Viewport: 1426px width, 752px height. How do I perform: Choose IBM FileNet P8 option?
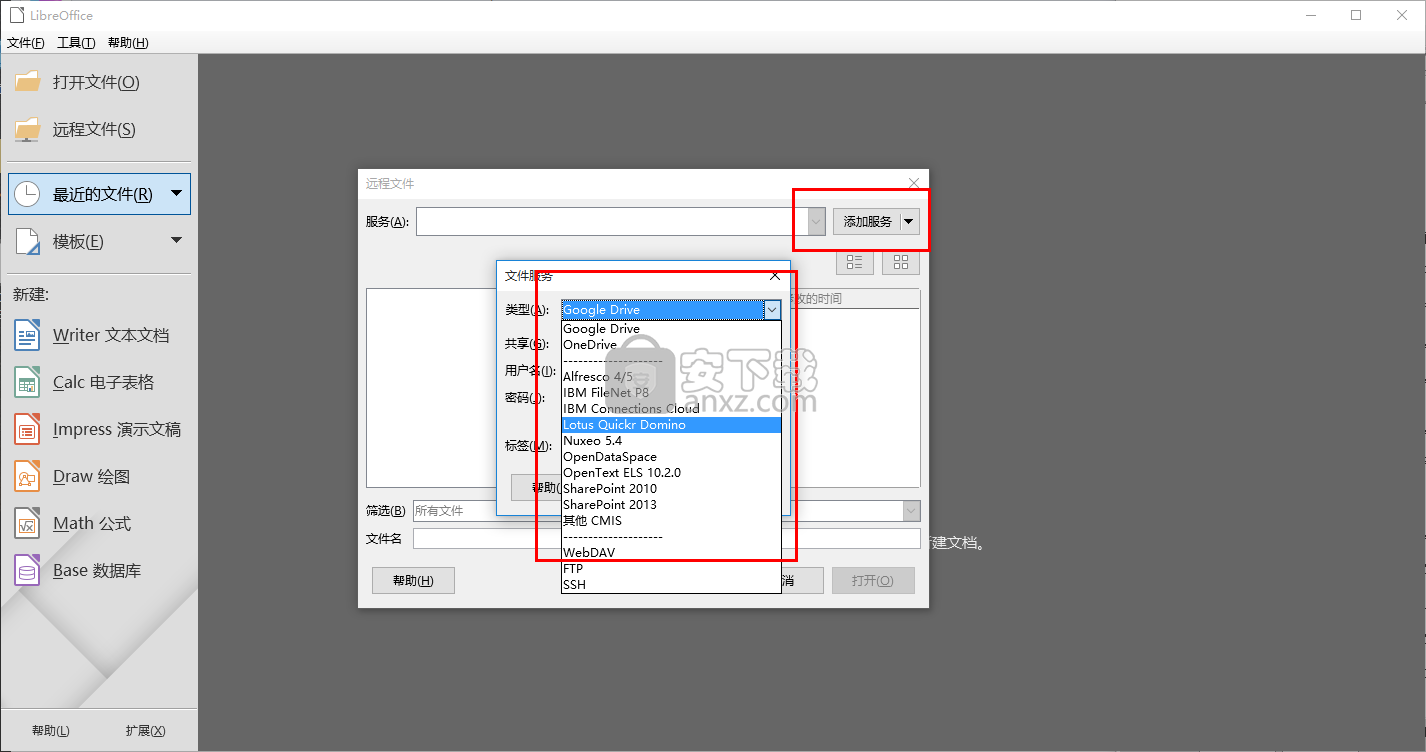pyautogui.click(x=671, y=393)
